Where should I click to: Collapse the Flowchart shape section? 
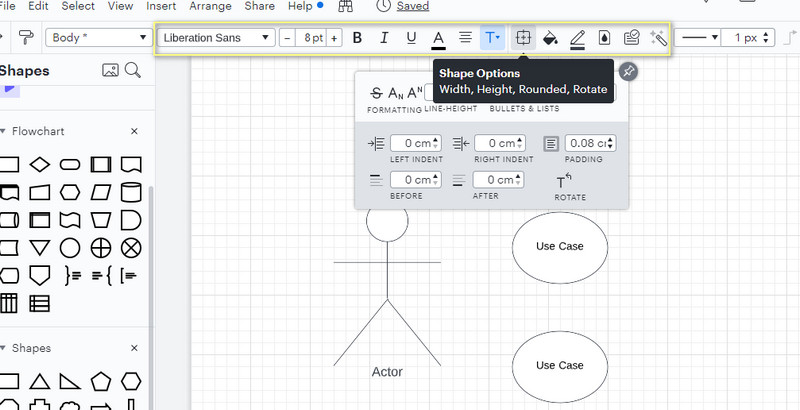pyautogui.click(x=3, y=132)
